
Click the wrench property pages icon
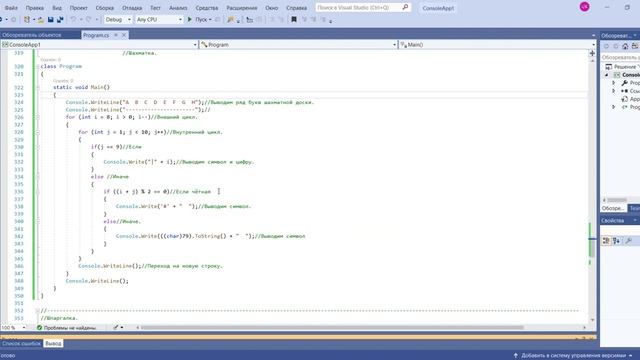coord(629,241)
